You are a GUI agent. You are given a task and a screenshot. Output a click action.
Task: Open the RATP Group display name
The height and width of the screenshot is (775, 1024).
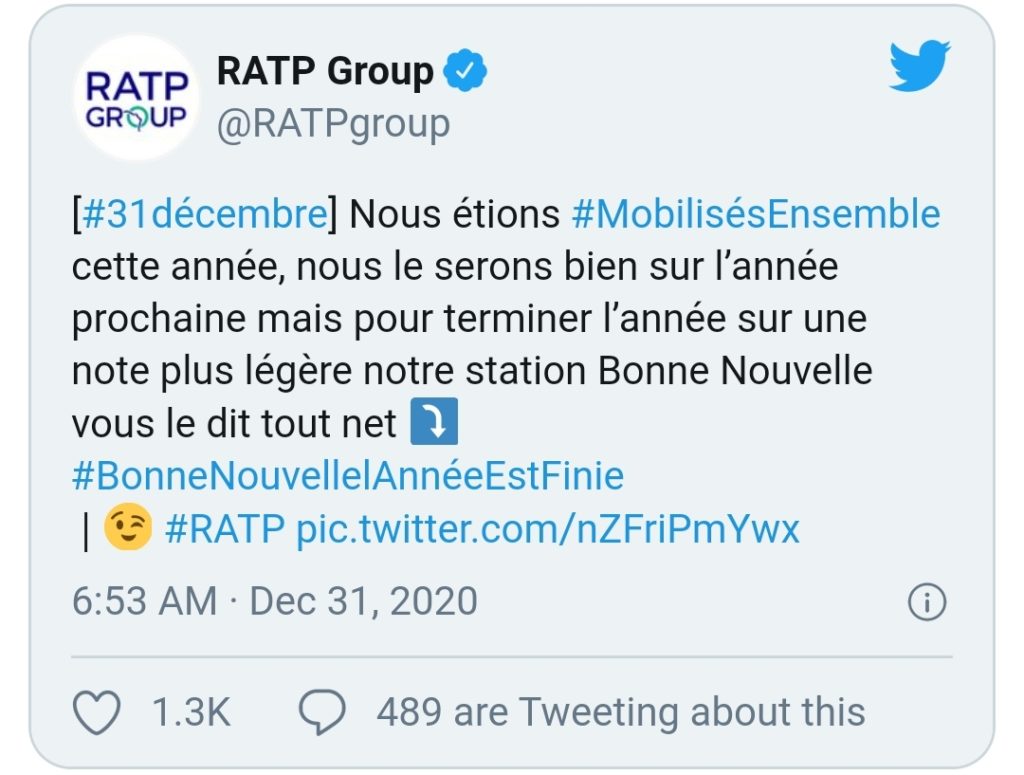coord(325,72)
